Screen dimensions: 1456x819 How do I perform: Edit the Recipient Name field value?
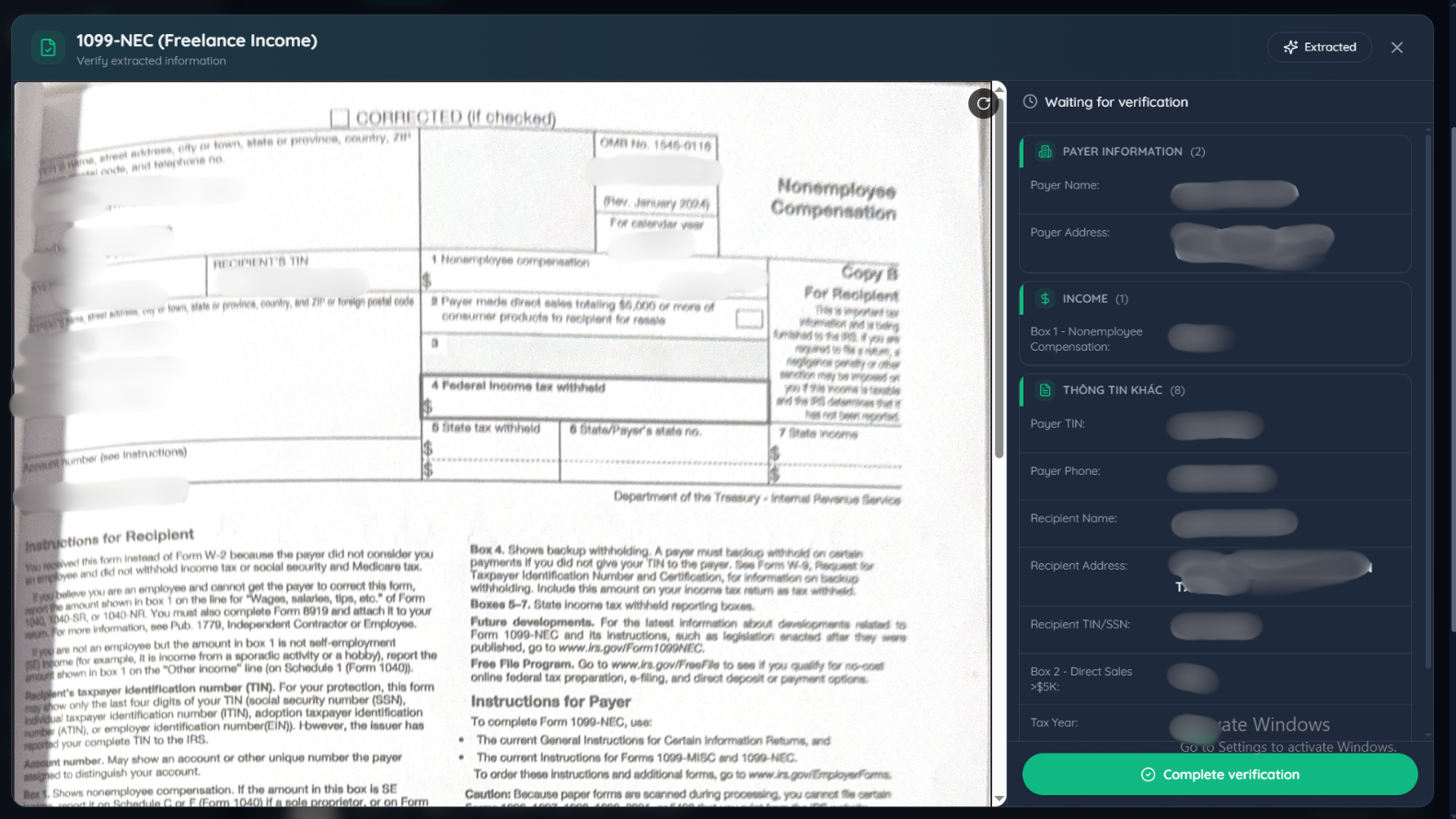coord(1234,524)
